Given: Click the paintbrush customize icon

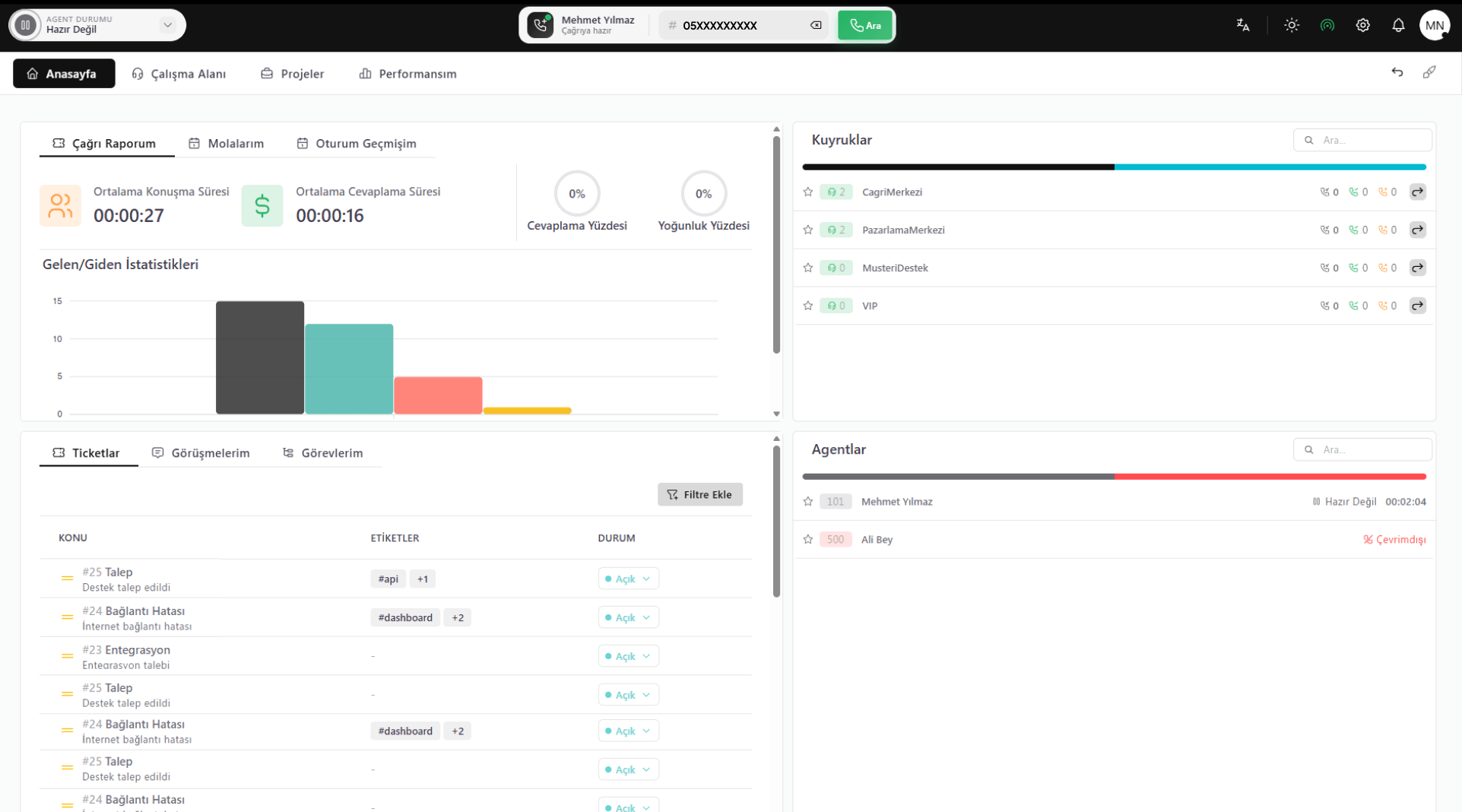Looking at the screenshot, I should click(1429, 72).
